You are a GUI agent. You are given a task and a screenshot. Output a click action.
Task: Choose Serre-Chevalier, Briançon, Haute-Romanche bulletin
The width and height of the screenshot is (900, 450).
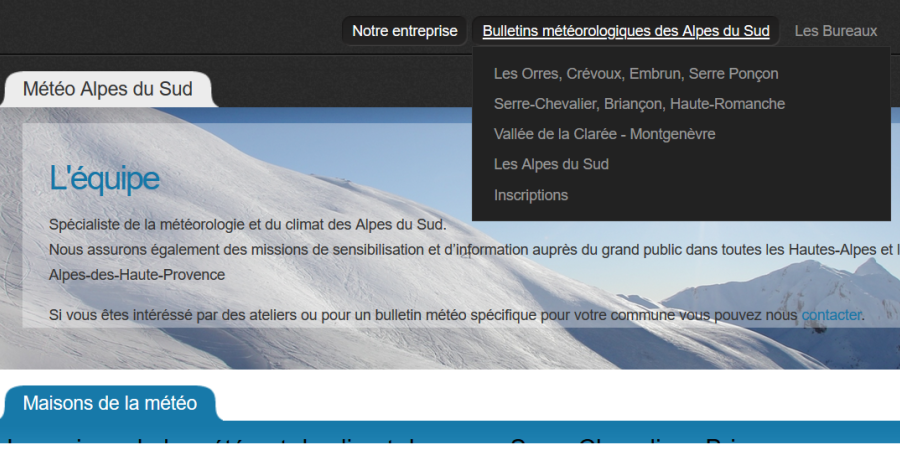coord(639,104)
